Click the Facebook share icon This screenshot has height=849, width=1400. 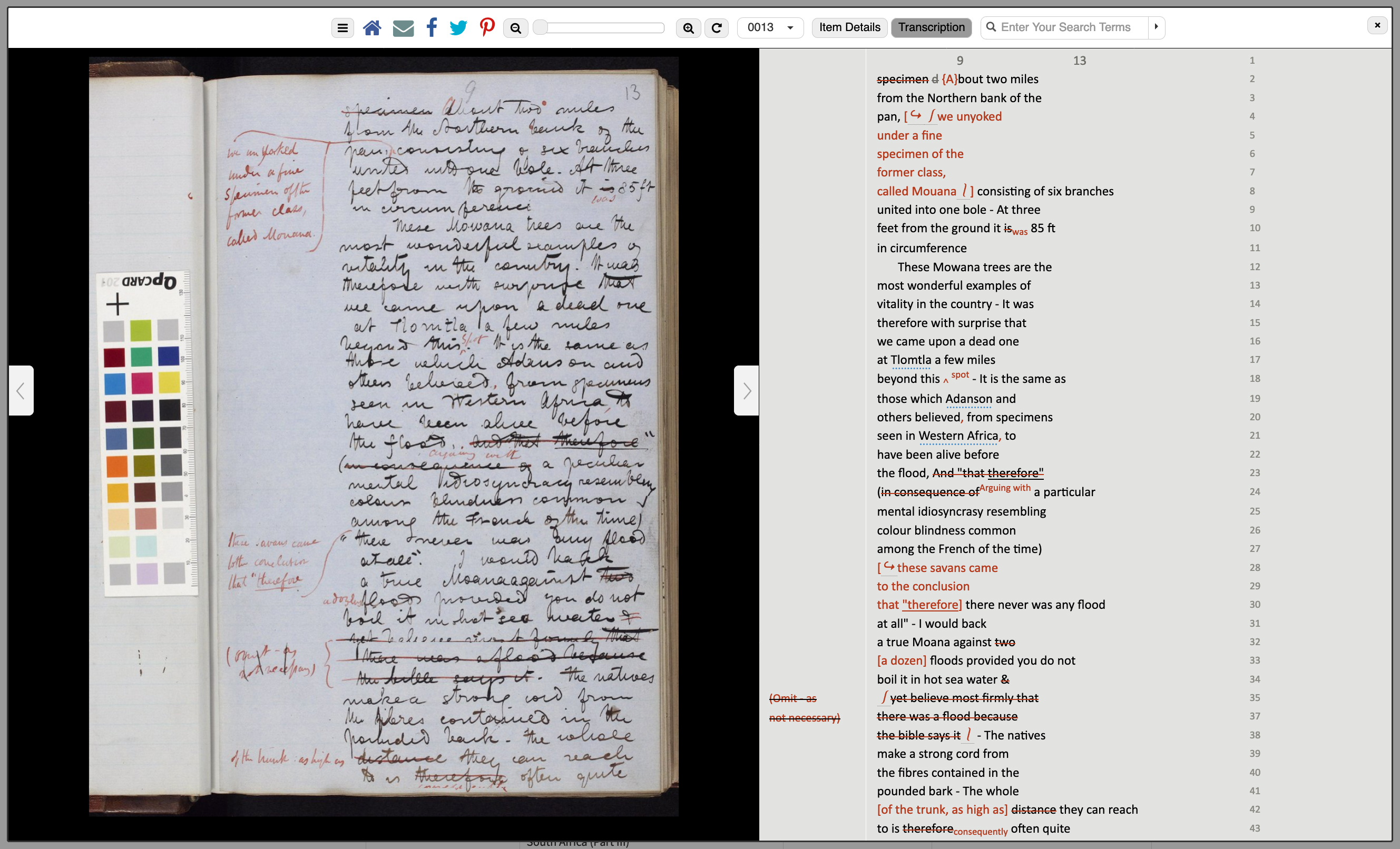432,27
